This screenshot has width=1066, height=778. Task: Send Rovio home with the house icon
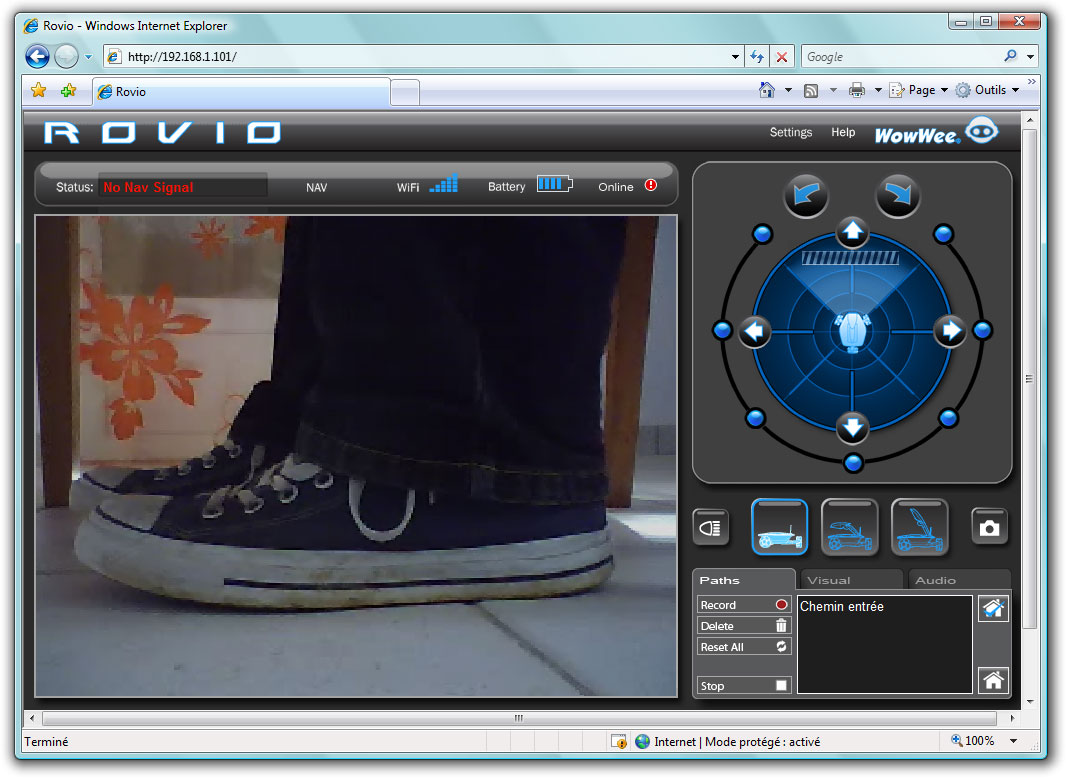993,680
